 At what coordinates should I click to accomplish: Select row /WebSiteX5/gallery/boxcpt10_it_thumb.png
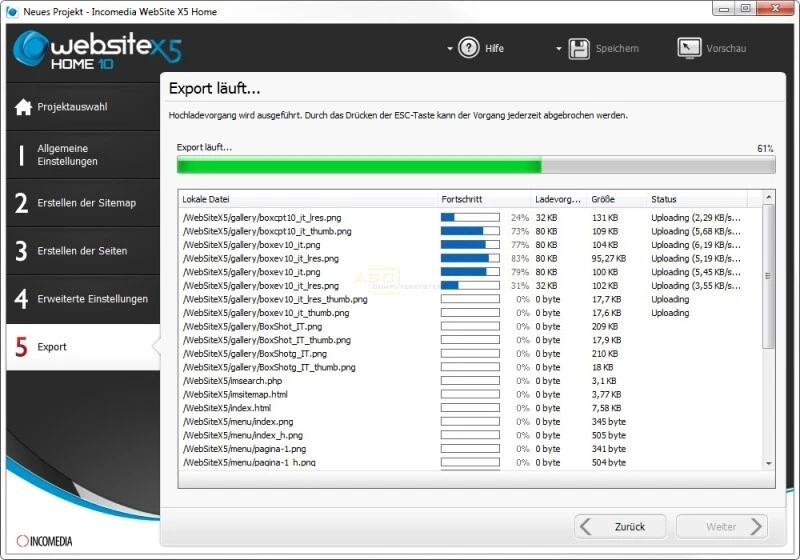click(470, 232)
